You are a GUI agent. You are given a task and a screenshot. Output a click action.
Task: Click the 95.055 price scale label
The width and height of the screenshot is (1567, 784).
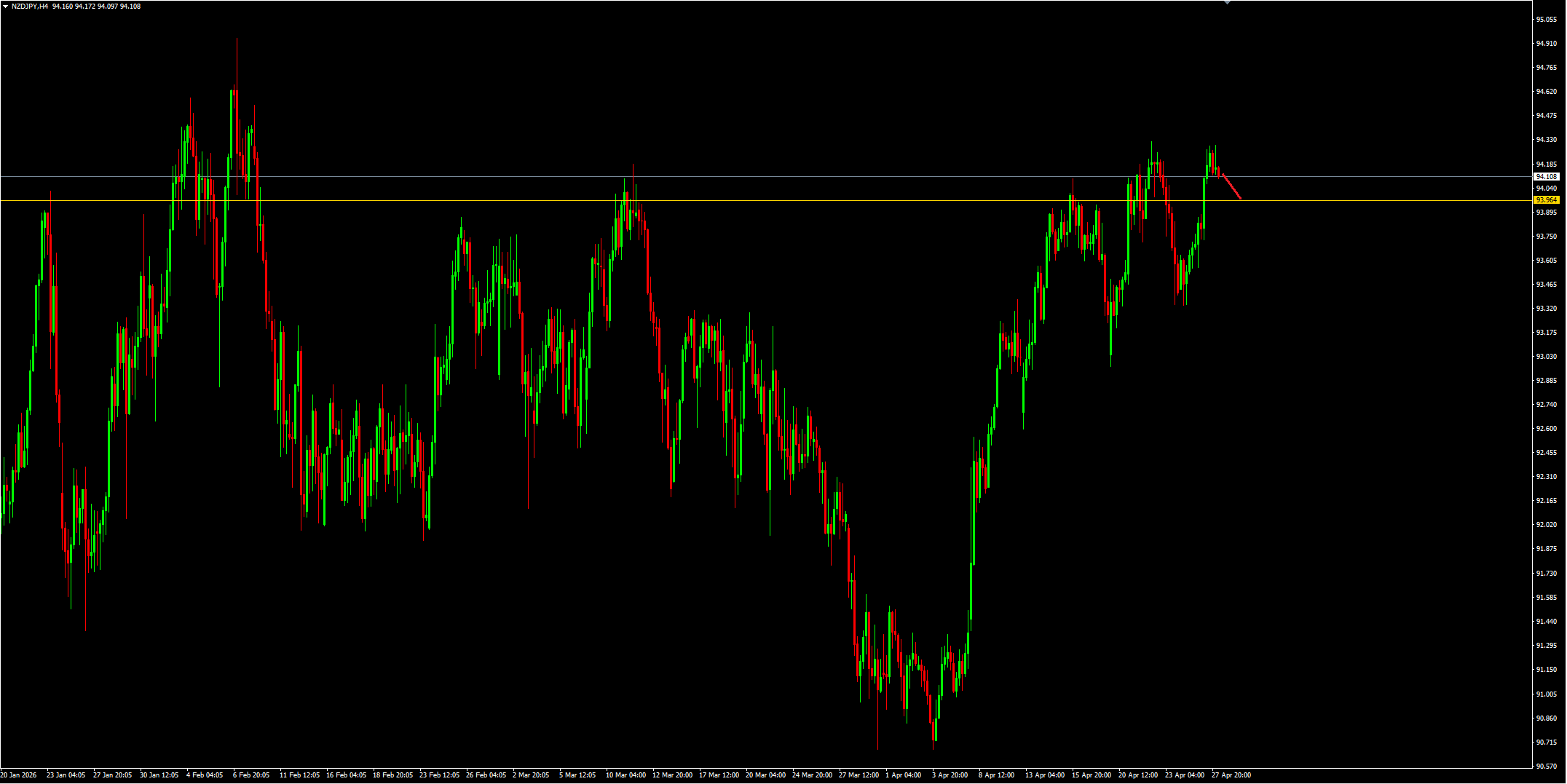1547,20
